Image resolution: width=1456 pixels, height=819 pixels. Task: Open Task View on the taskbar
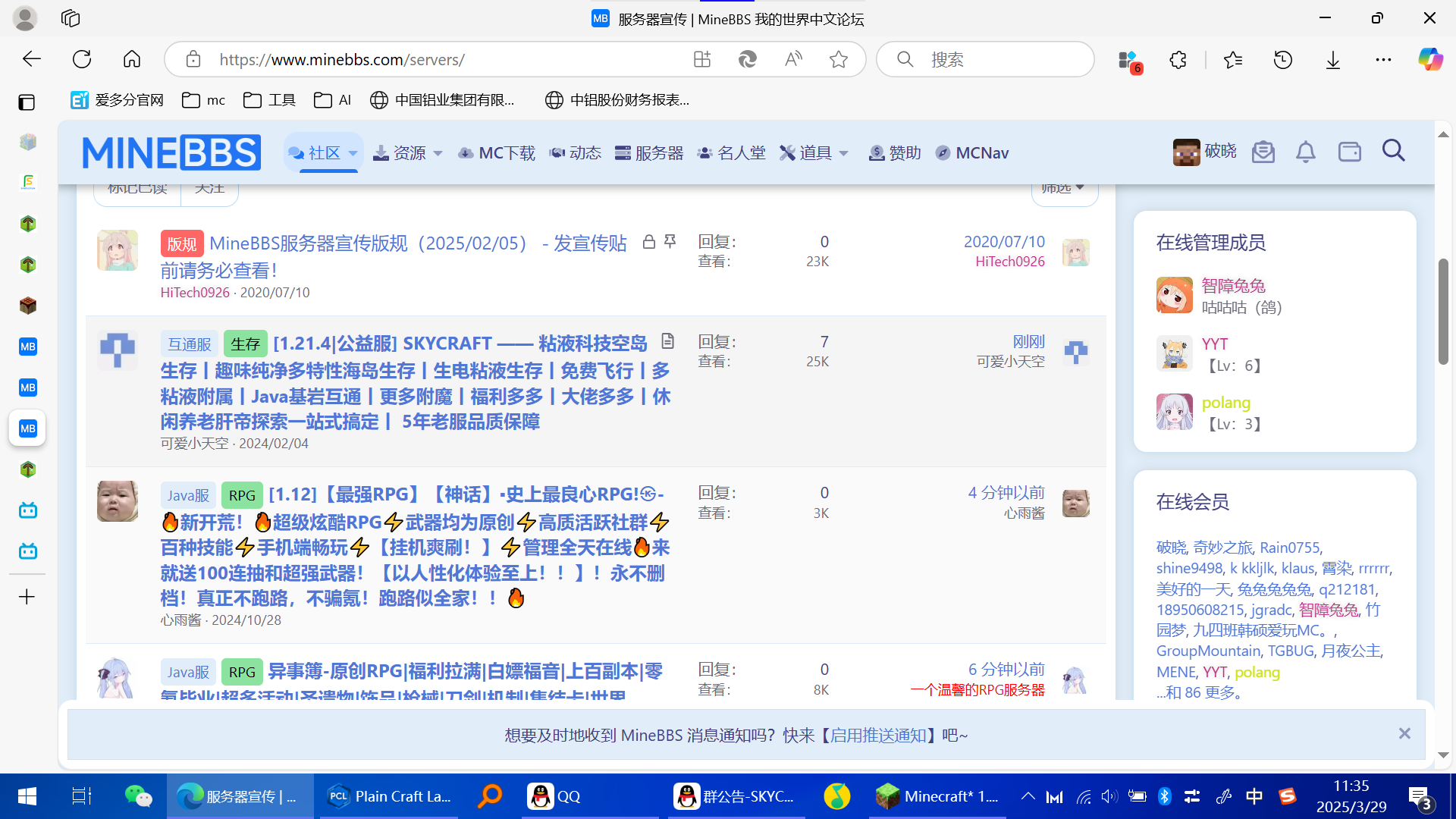point(81,796)
